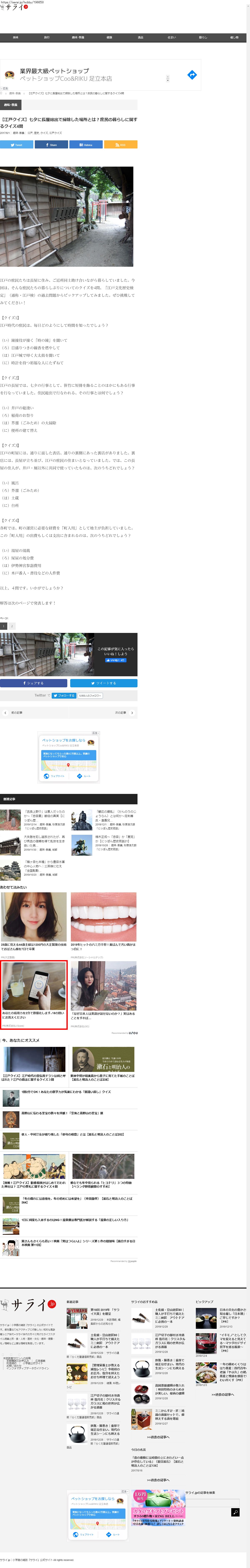Go to next article with right chevron
250x1568 pixels.
tap(132, 712)
